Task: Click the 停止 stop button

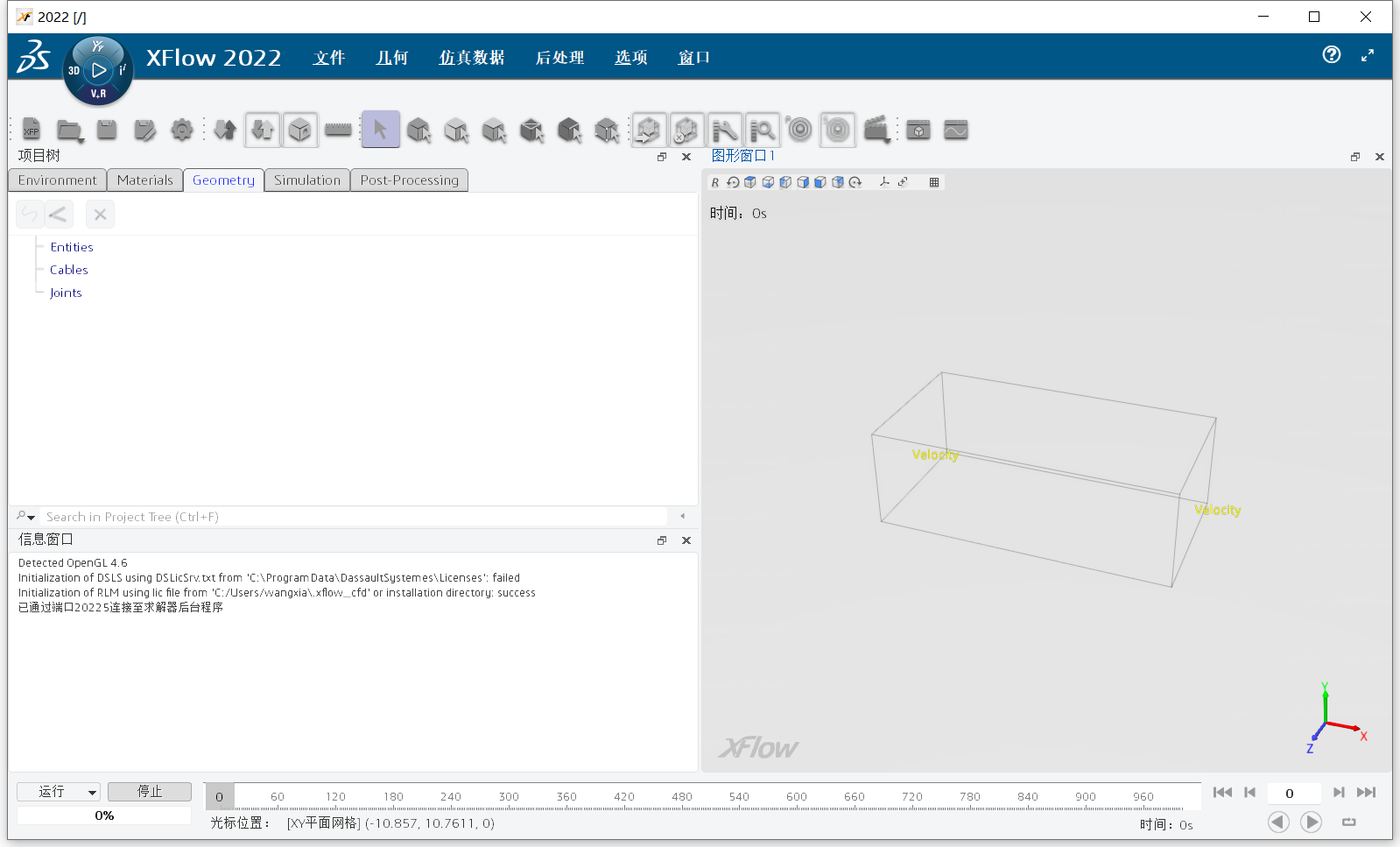Action: point(150,792)
